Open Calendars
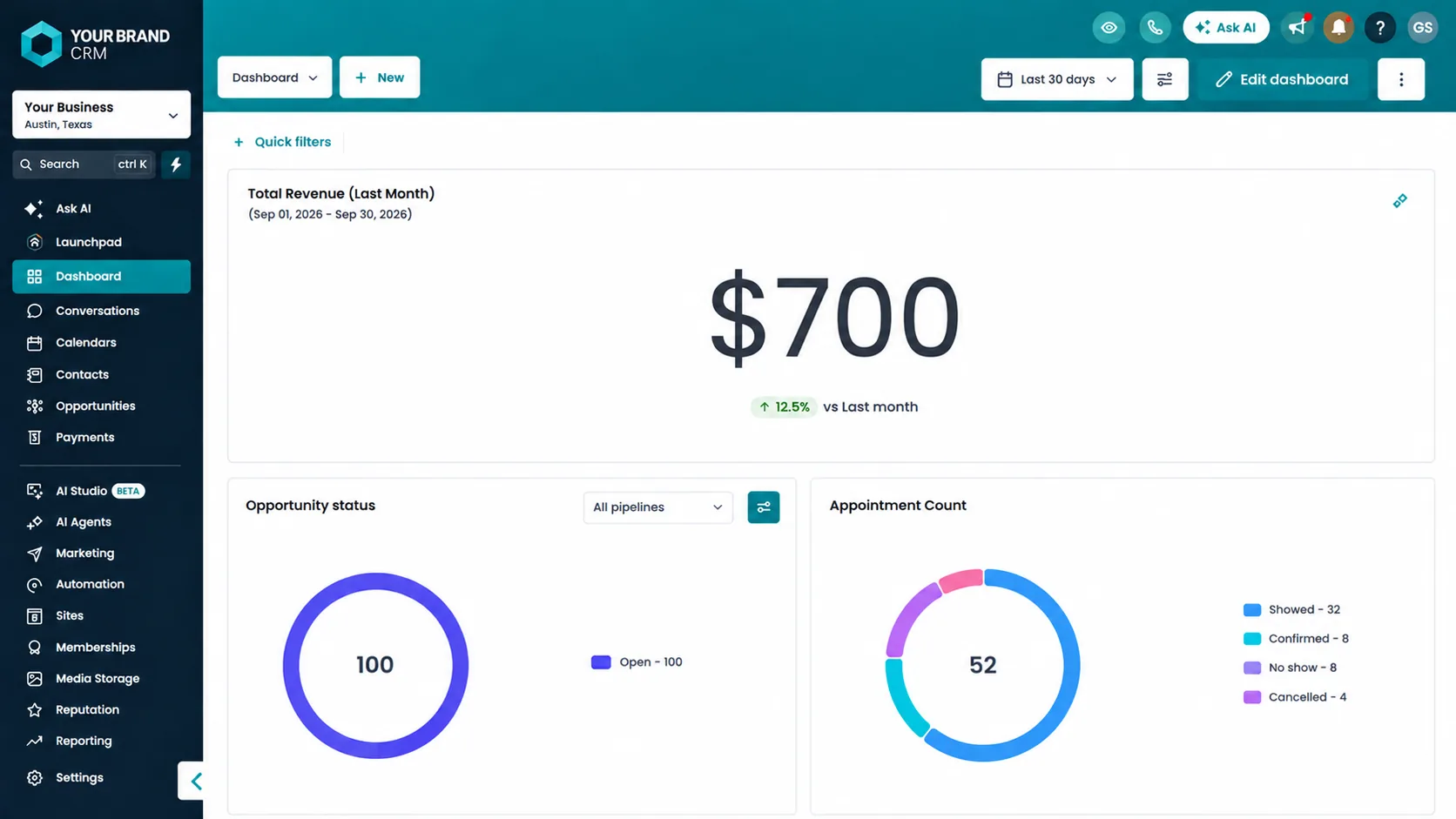The width and height of the screenshot is (1456, 819). pos(101,343)
